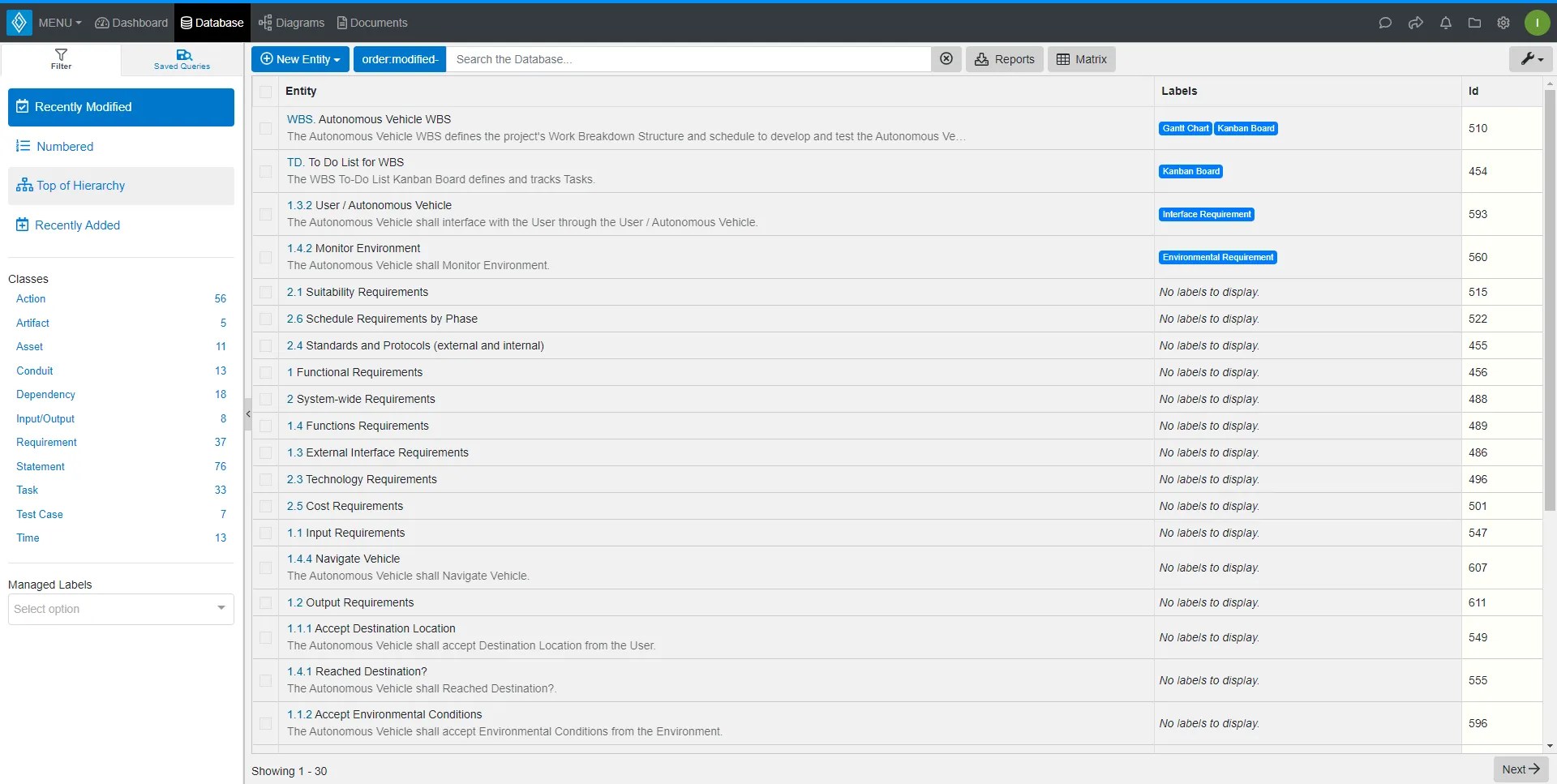Open the Matrix view

tap(1082, 59)
